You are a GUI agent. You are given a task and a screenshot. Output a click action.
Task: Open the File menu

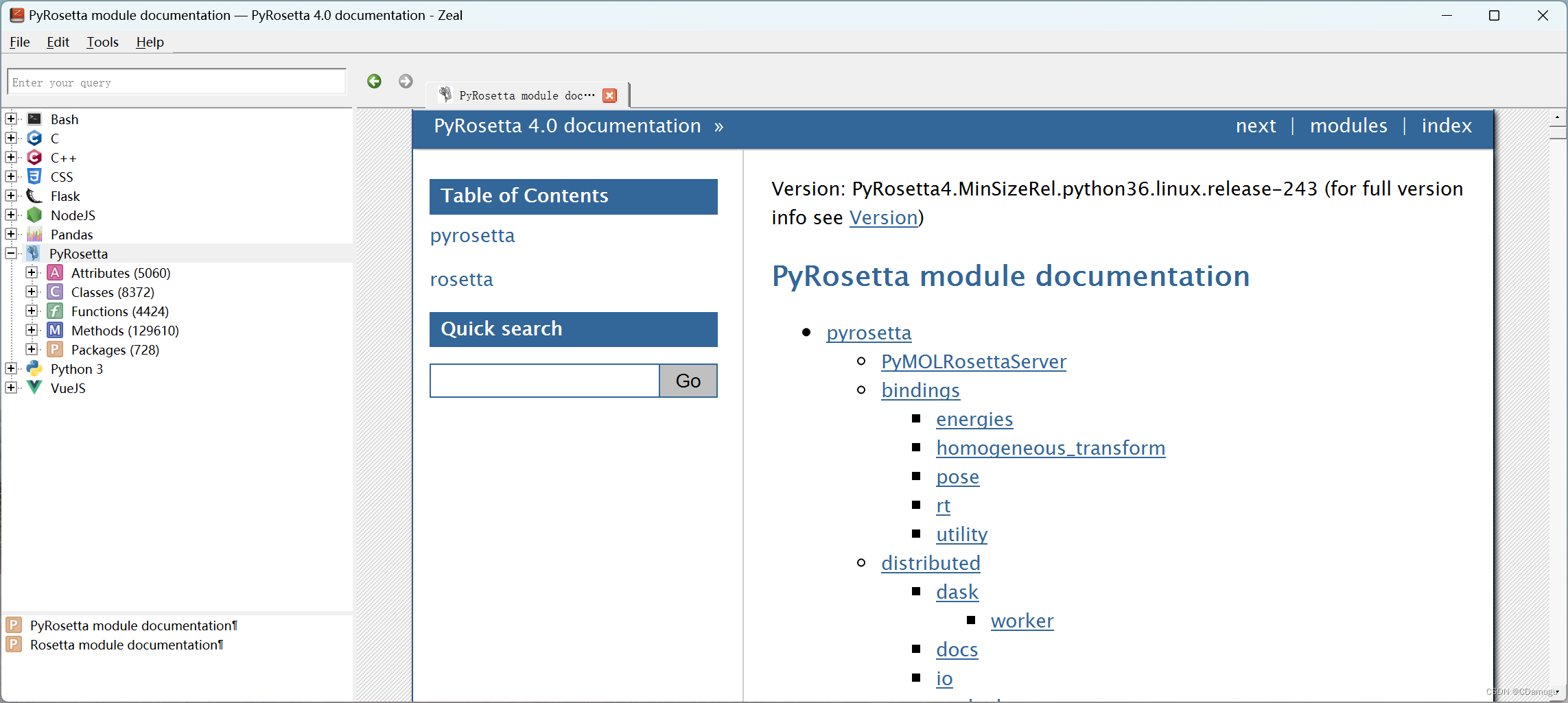tap(20, 42)
